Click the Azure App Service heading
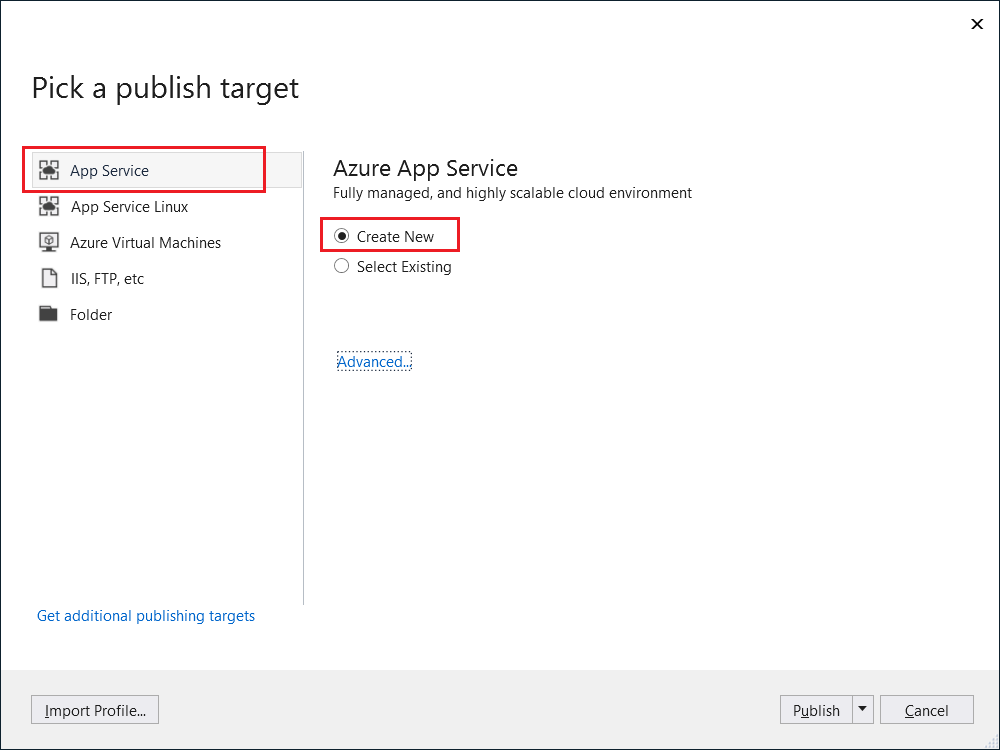The height and width of the screenshot is (750, 1000). coord(425,167)
